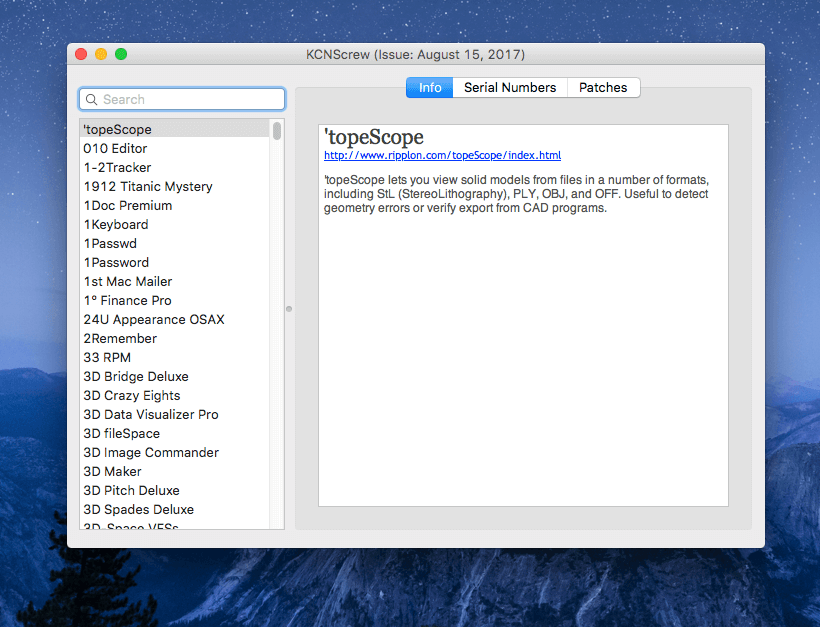
Task: Select 3D Image Commander entry
Action: tap(175, 452)
